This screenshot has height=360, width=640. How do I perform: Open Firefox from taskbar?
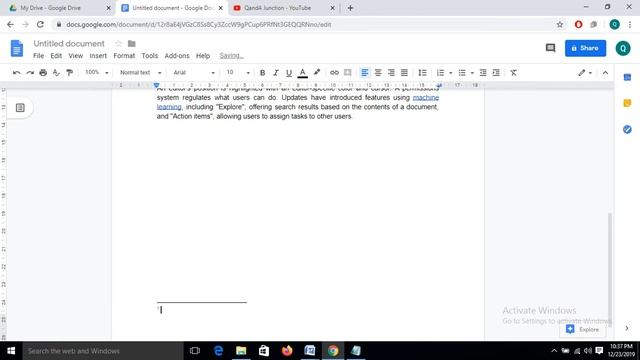tap(287, 351)
